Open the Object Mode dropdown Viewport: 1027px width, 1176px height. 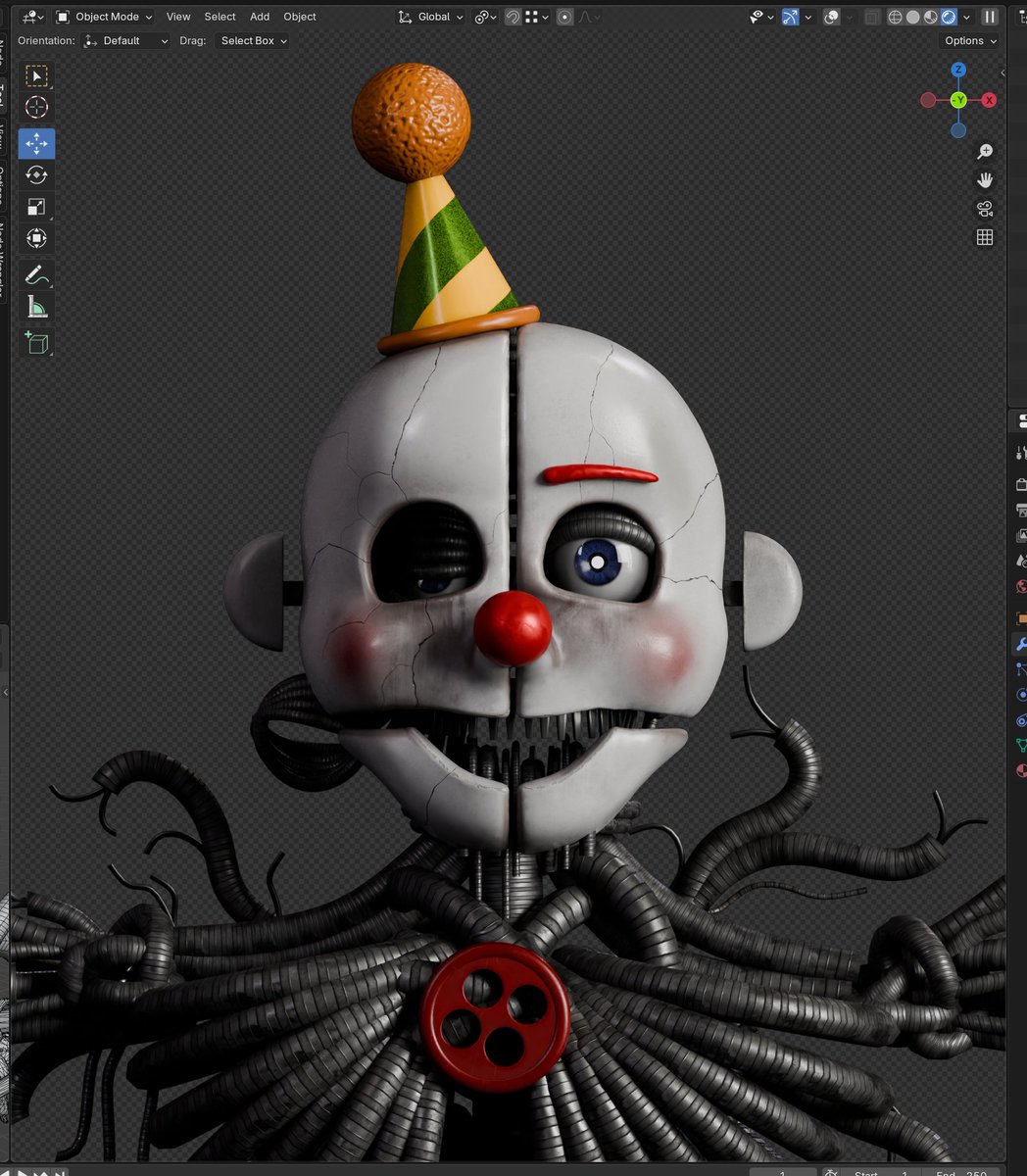(104, 17)
